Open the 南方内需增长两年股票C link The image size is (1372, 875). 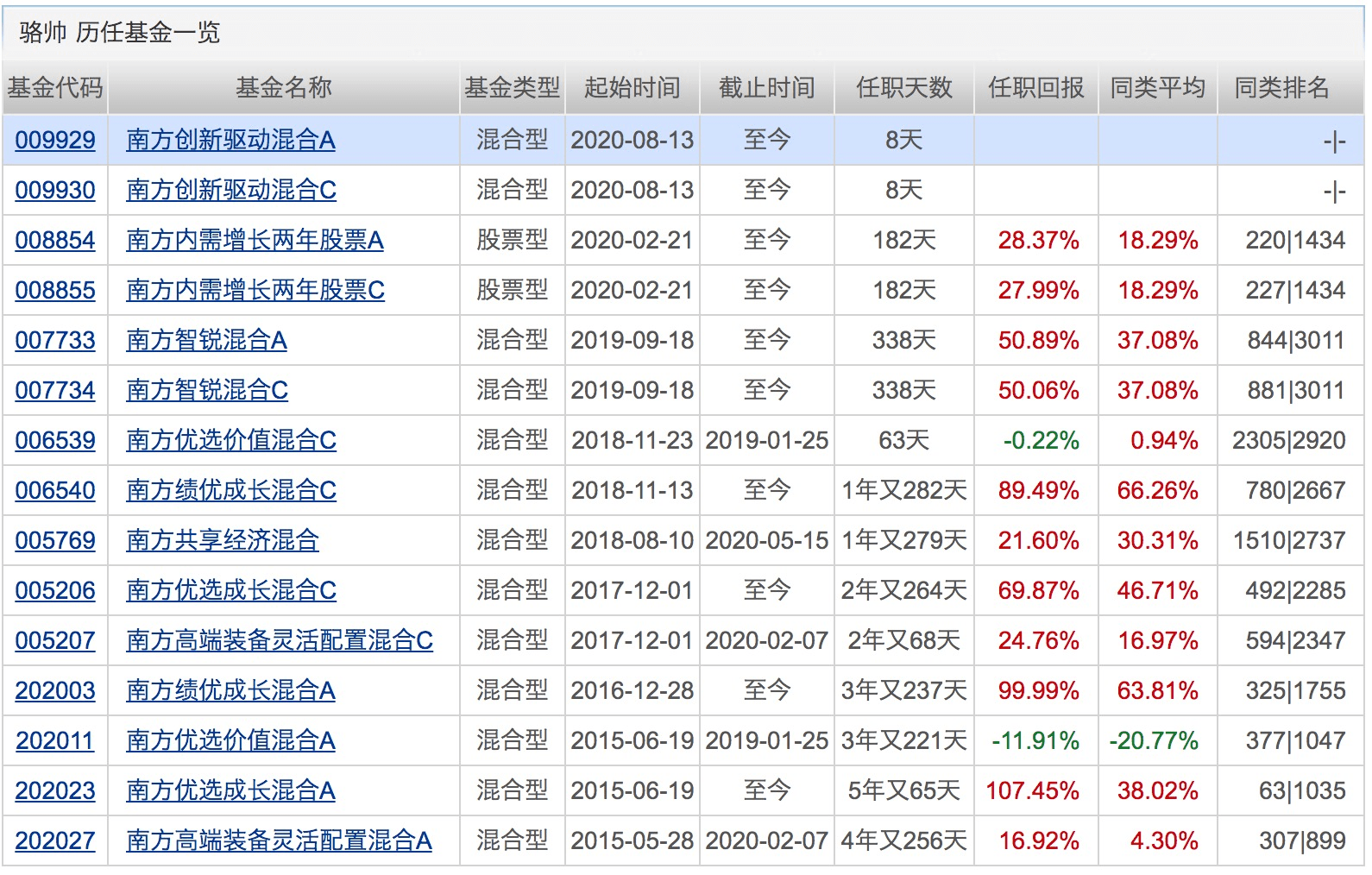point(255,290)
